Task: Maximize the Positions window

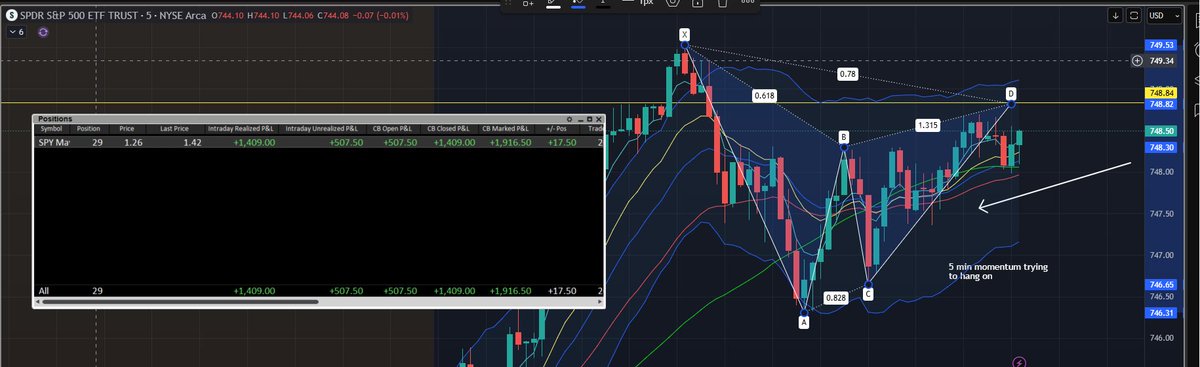Action: (589, 119)
